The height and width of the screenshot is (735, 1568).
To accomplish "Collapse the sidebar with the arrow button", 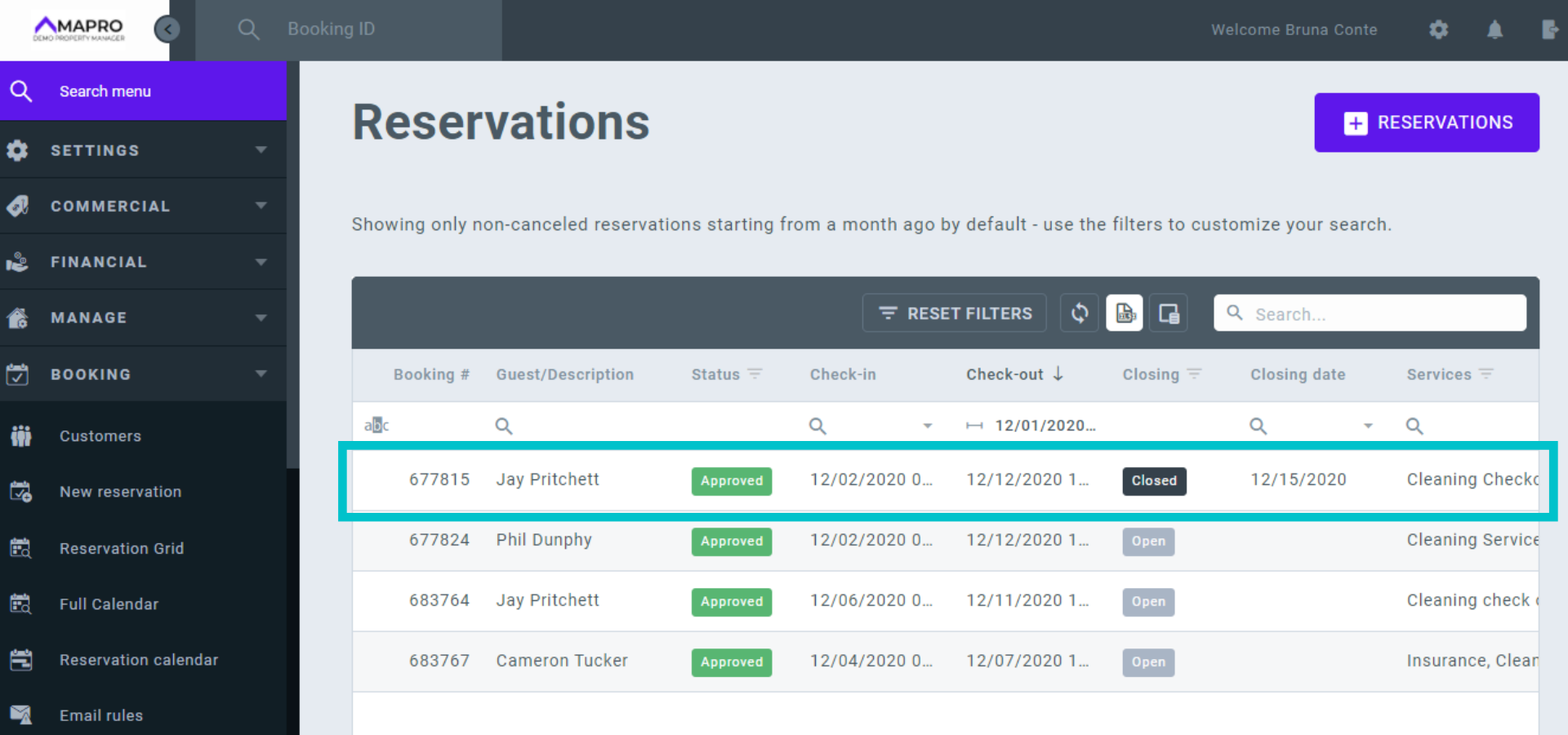I will pos(167,29).
